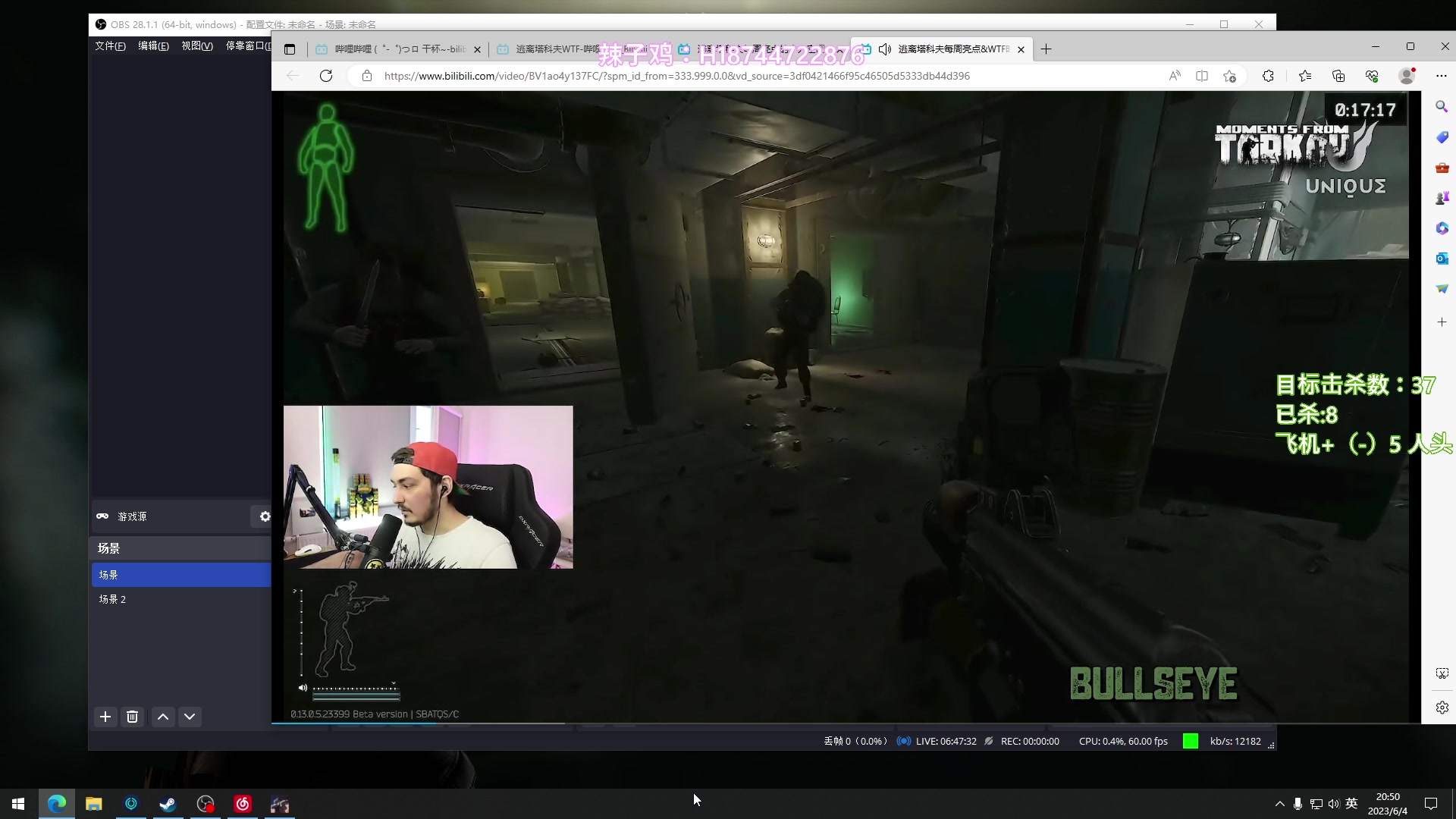Close the 哔哩哔哩 干杯 browser tab
The width and height of the screenshot is (1456, 819).
click(x=477, y=50)
